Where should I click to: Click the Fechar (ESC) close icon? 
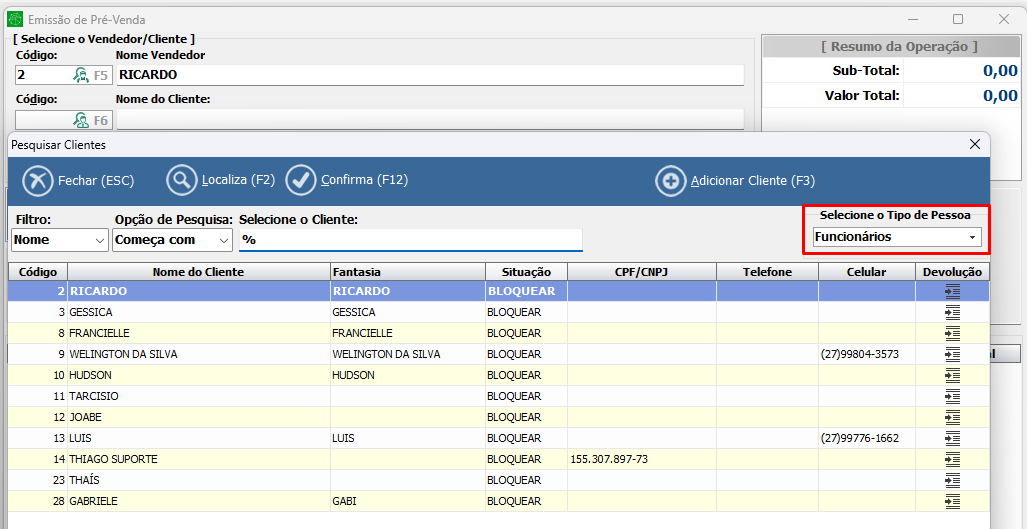38,181
